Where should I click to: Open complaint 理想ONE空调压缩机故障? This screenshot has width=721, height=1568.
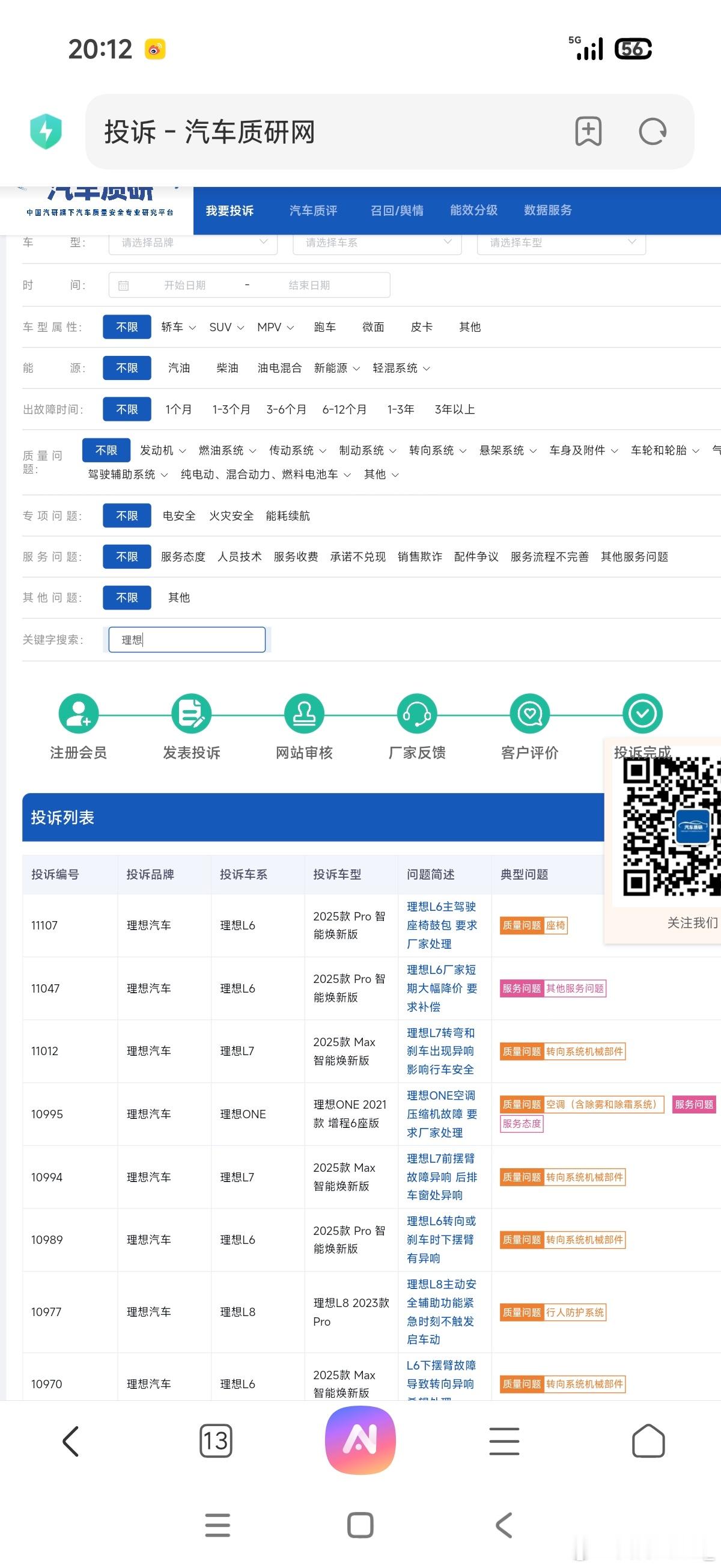[x=442, y=1114]
